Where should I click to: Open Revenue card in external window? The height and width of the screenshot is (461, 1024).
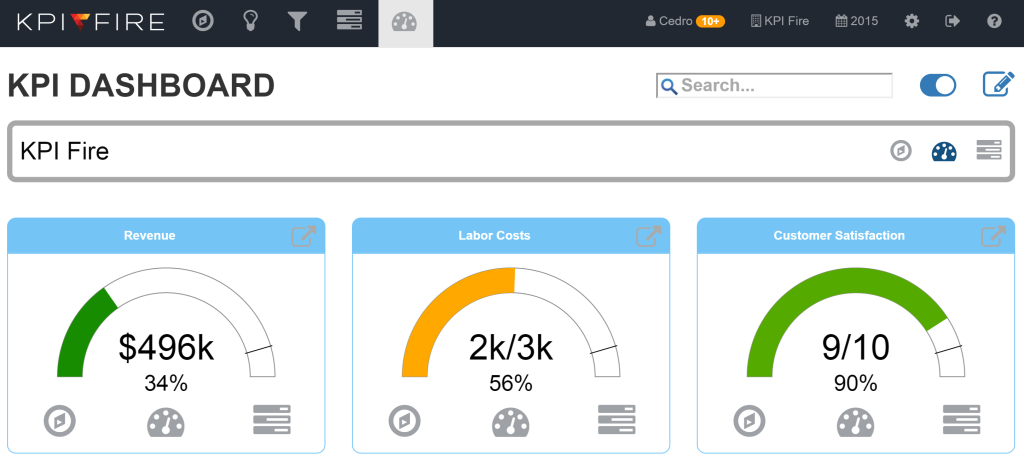[303, 236]
